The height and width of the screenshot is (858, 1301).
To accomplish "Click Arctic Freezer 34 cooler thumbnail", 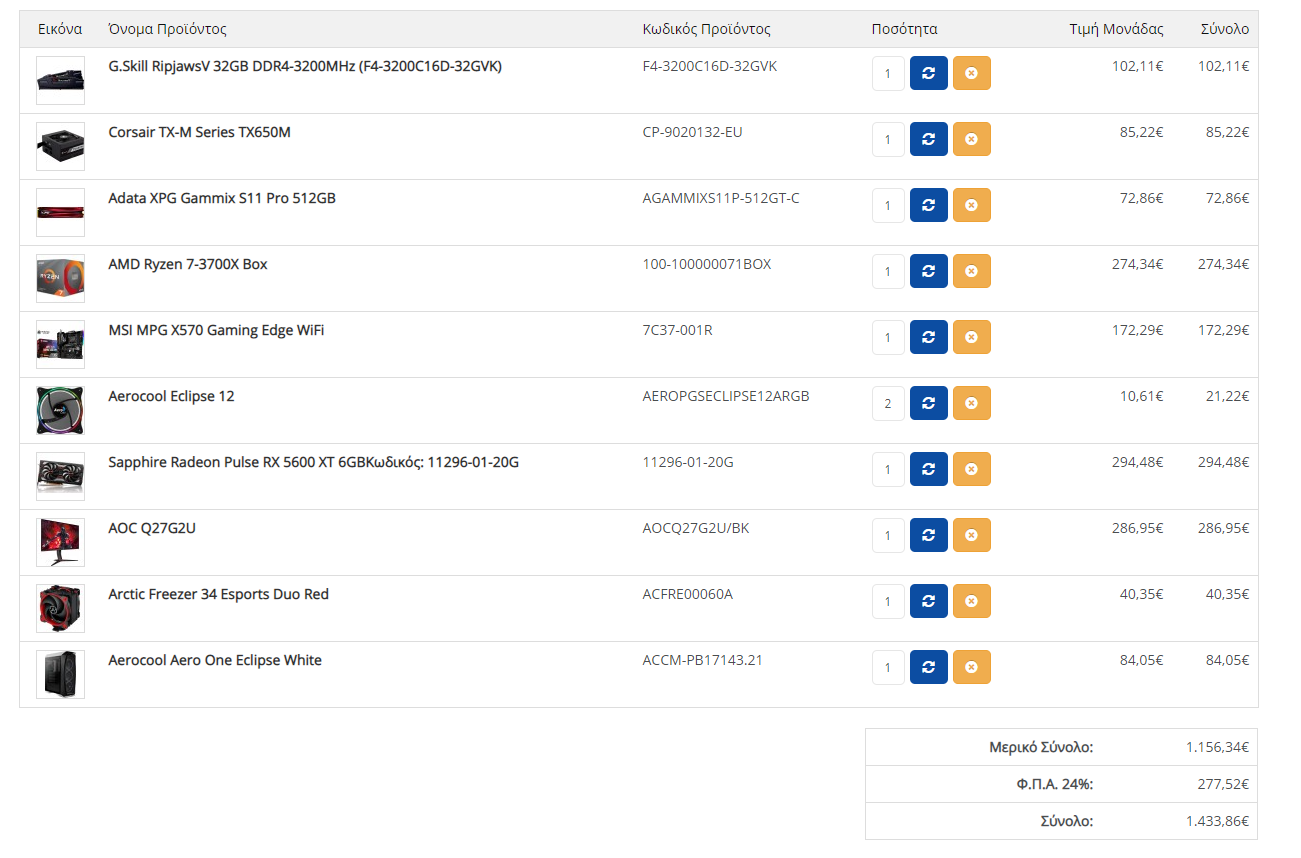I will click(60, 608).
